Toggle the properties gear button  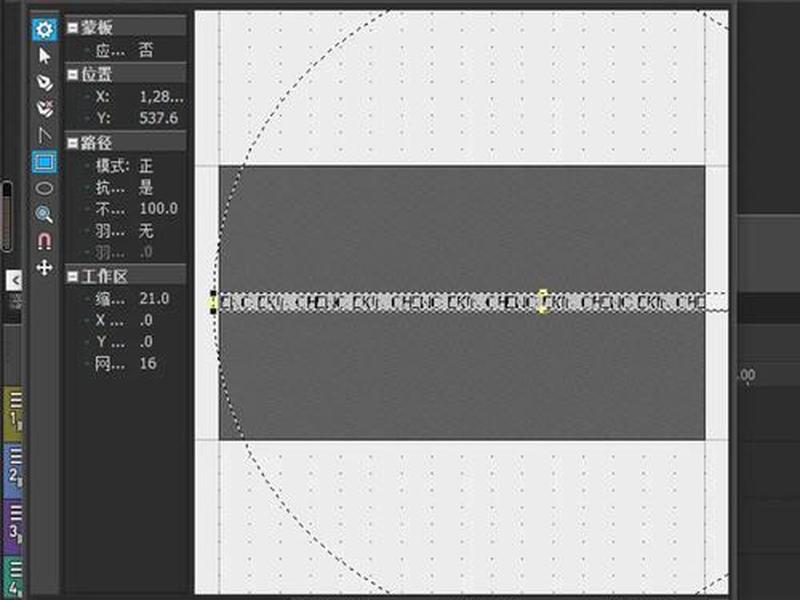[x=44, y=29]
